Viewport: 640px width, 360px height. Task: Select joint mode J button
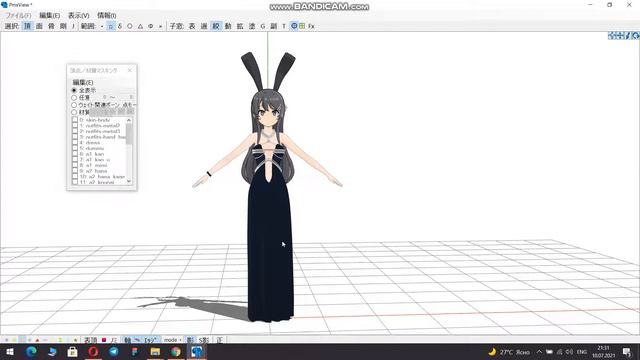73,26
